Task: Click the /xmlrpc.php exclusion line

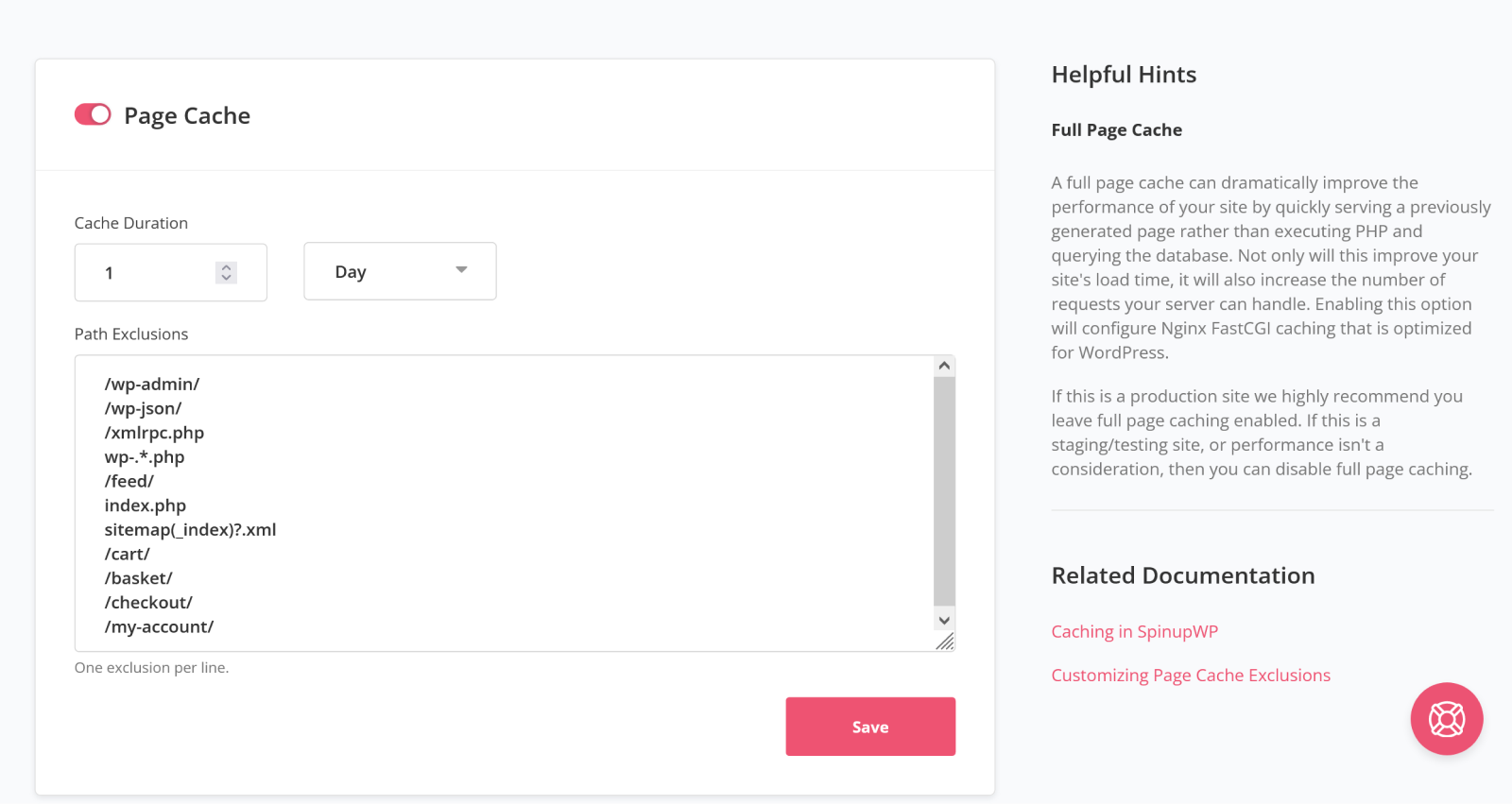Action: [154, 433]
